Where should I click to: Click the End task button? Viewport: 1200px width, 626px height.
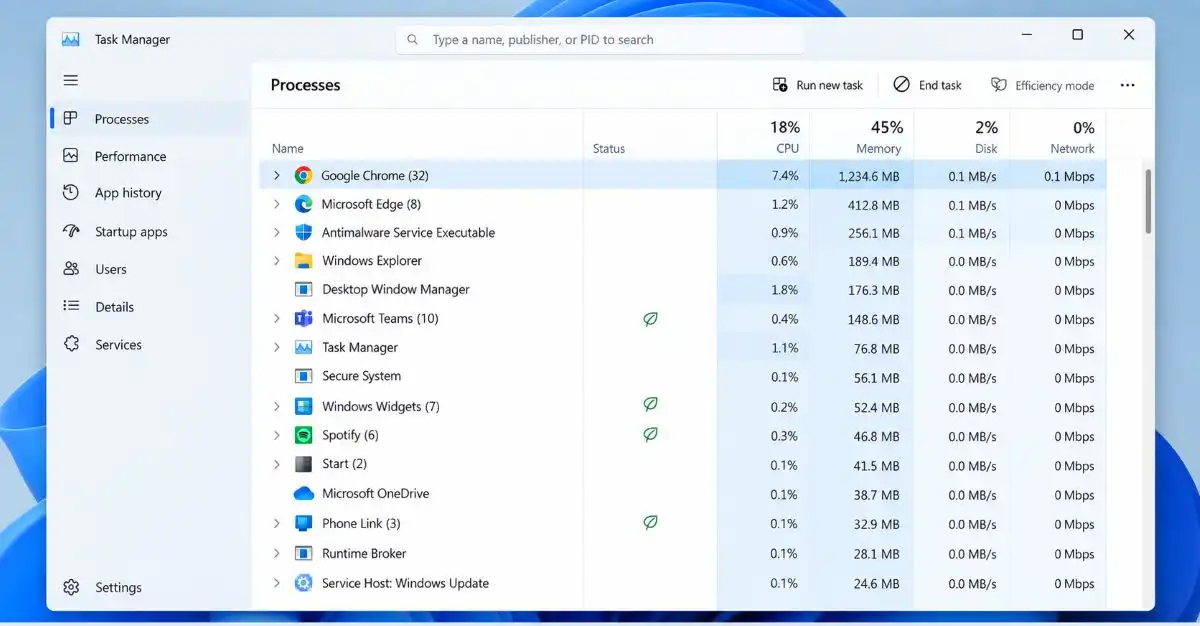pyautogui.click(x=927, y=85)
